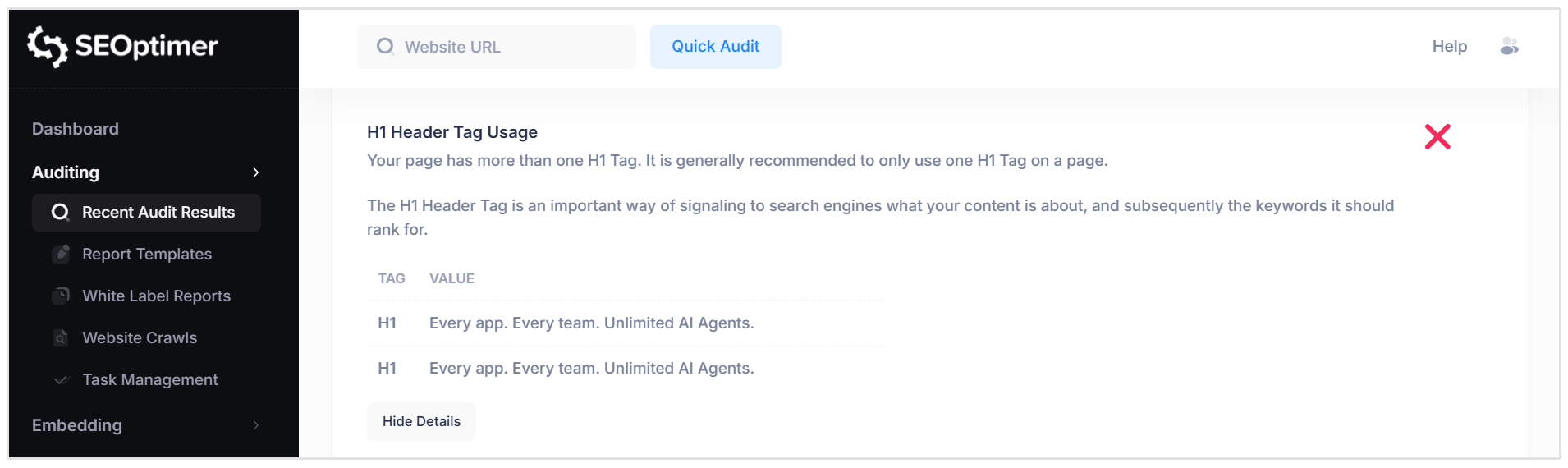
Task: Click the SEOptimer gear logo icon
Action: coord(47,46)
